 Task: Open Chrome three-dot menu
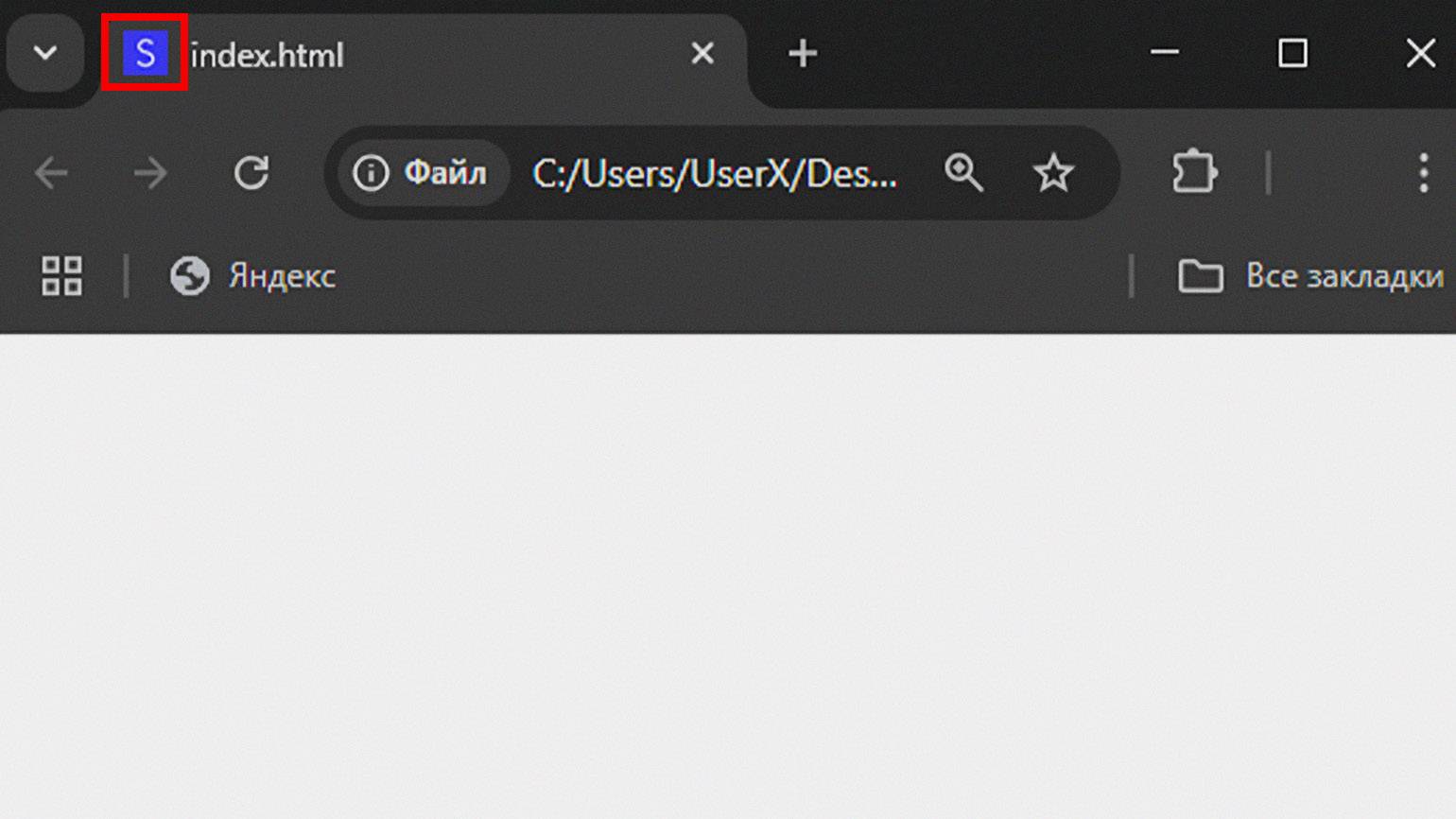[1423, 173]
